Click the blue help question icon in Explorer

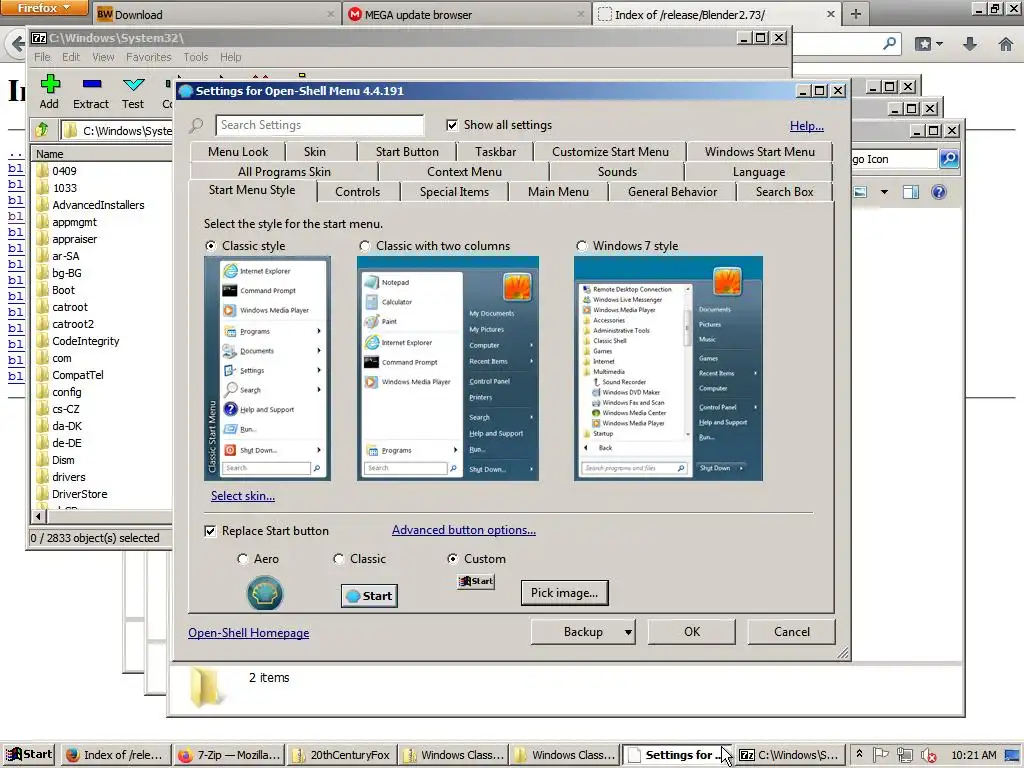pyautogui.click(x=938, y=192)
